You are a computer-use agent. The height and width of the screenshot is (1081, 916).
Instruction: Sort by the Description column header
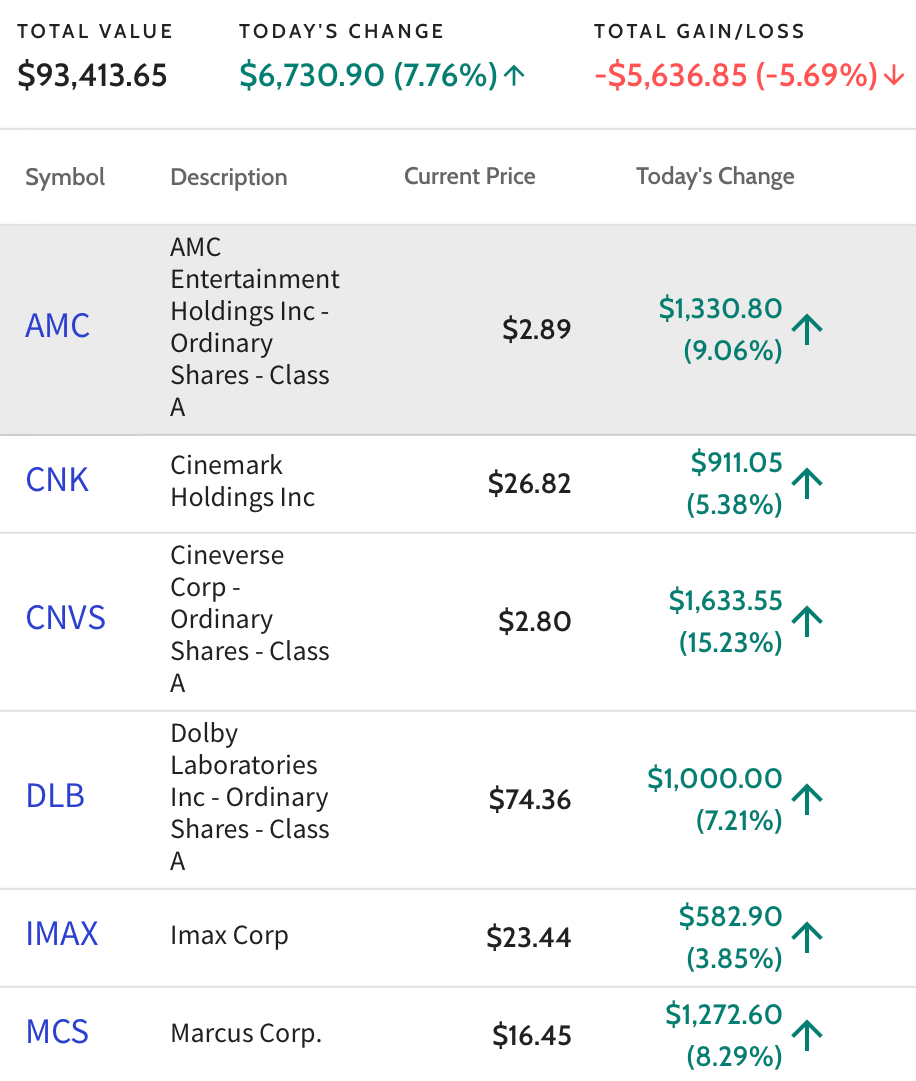(229, 177)
